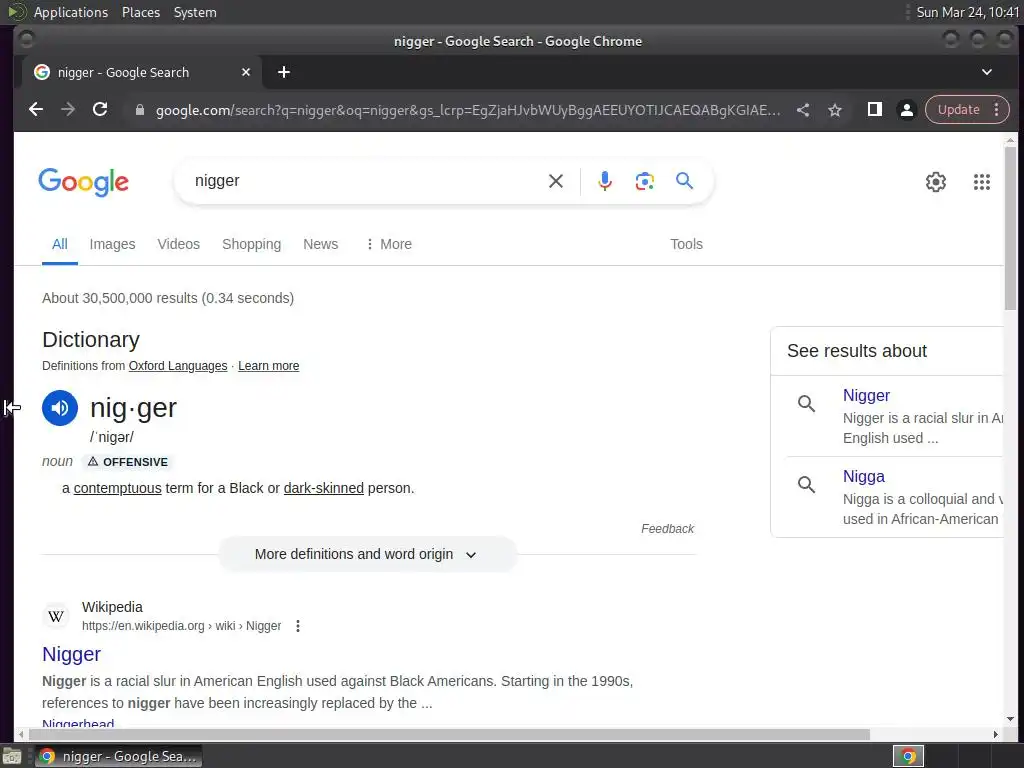
Task: Click the Feedback link under dictionary
Action: pos(667,529)
